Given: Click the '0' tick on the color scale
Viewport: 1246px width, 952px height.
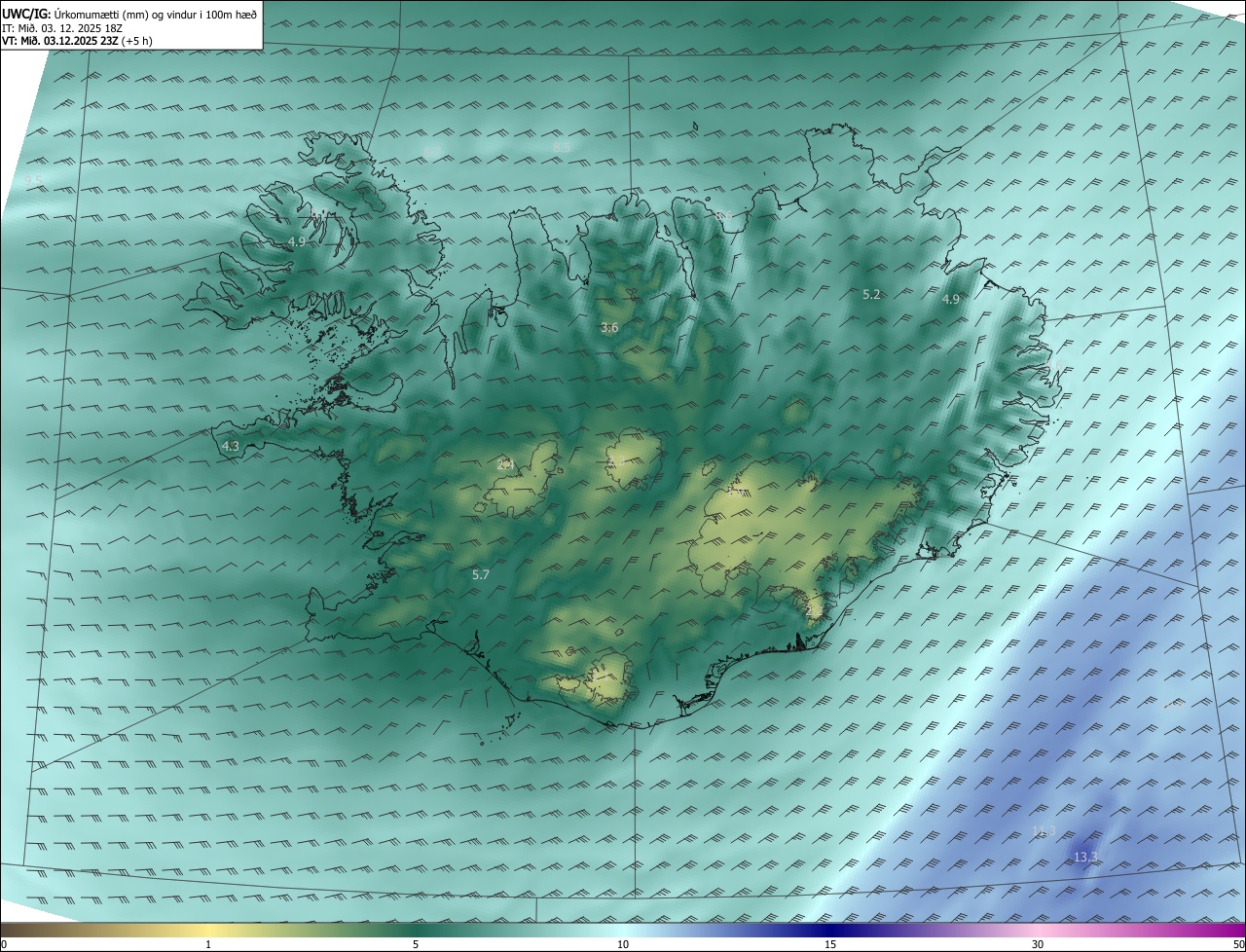Looking at the screenshot, I should click(x=4, y=944).
